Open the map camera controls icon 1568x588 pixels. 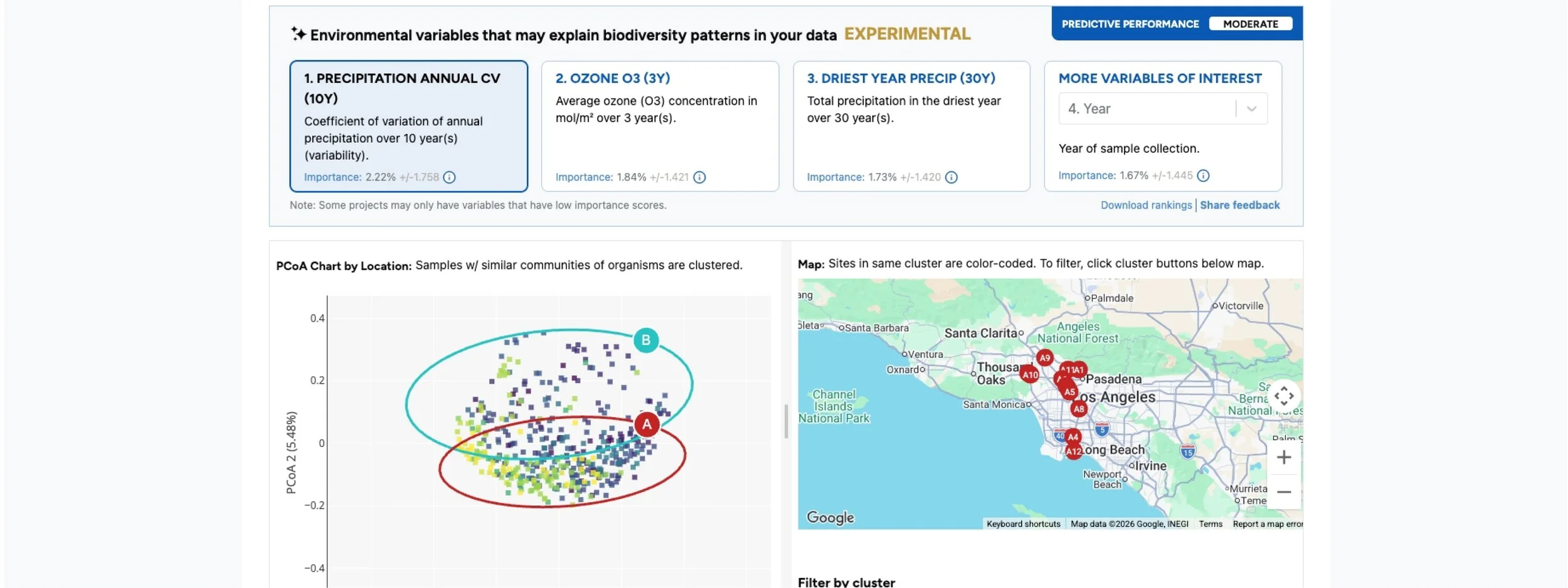pyautogui.click(x=1283, y=396)
